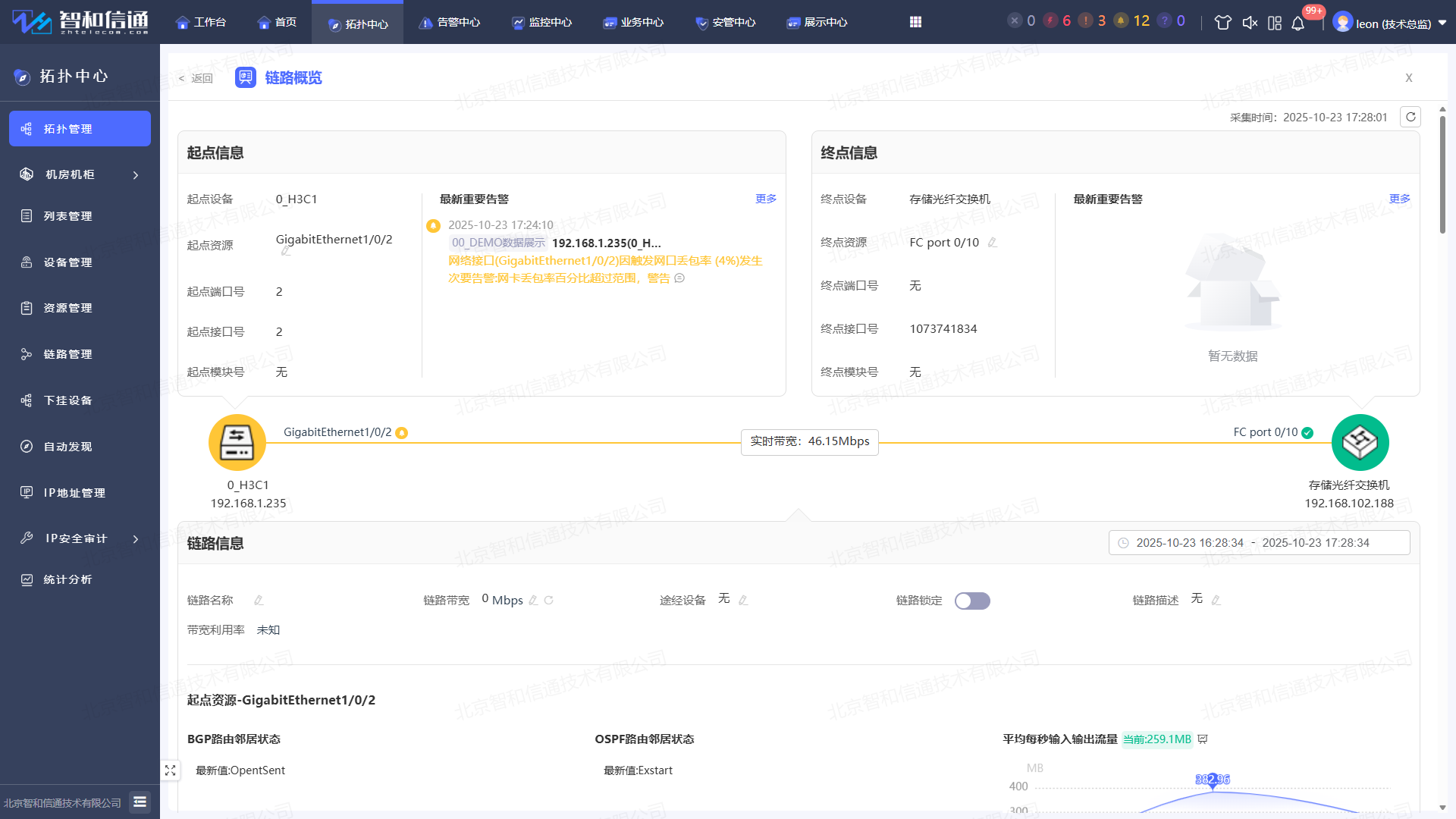This screenshot has width=1456, height=819.
Task: Click 更多 link in start point alarms
Action: click(x=766, y=199)
